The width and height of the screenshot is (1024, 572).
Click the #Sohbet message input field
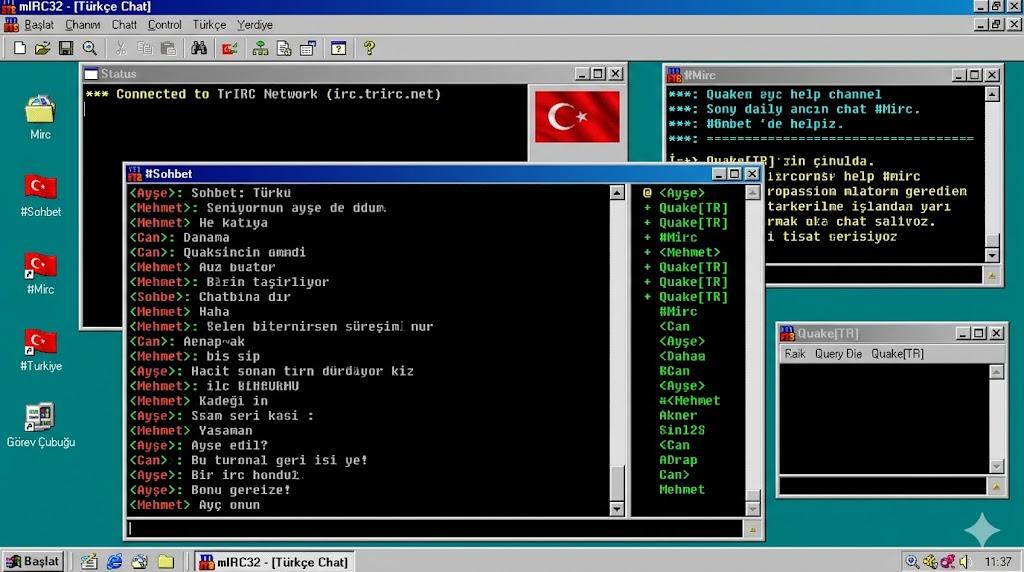[x=435, y=528]
